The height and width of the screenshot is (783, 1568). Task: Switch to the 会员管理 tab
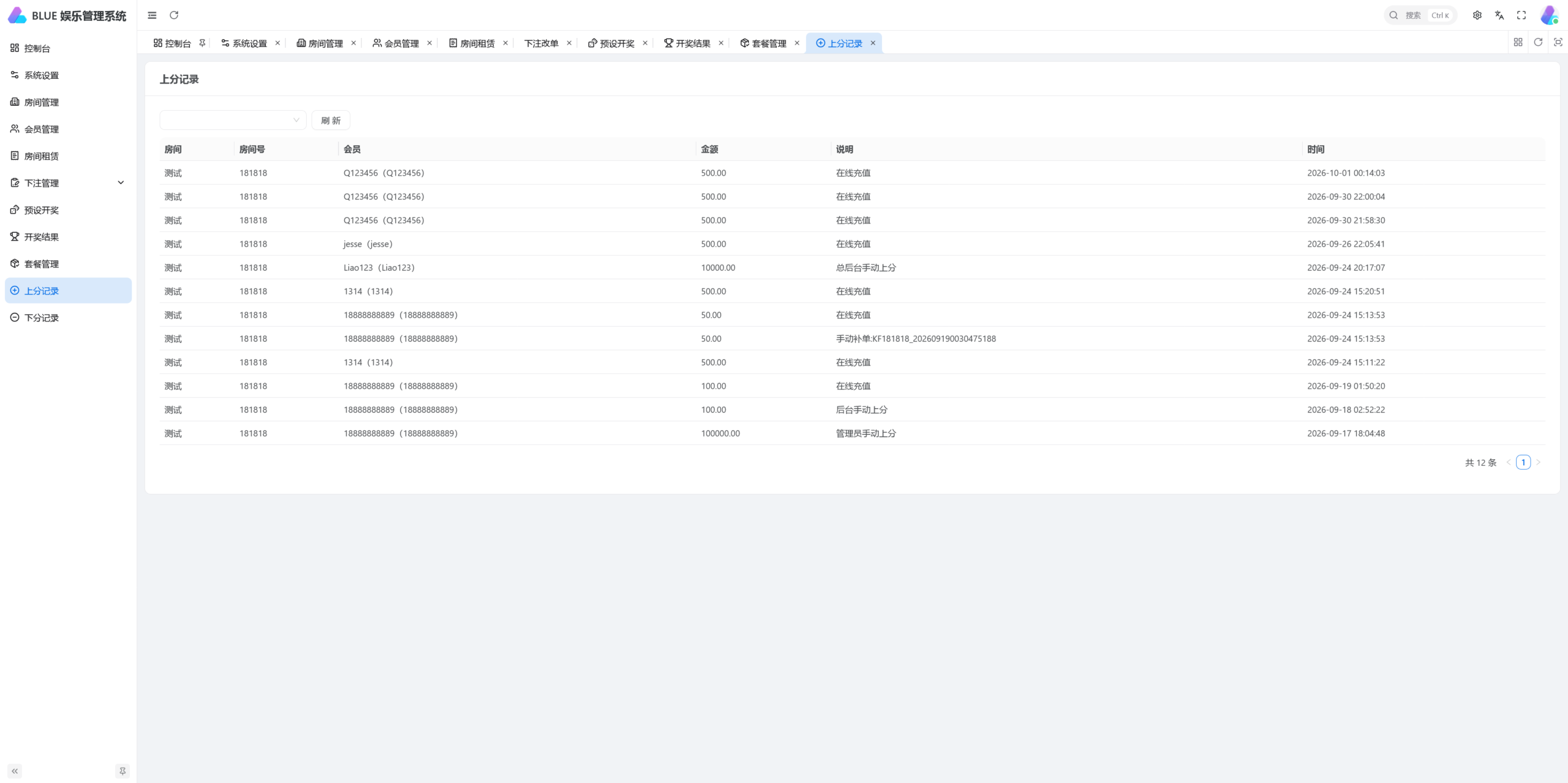coord(396,43)
